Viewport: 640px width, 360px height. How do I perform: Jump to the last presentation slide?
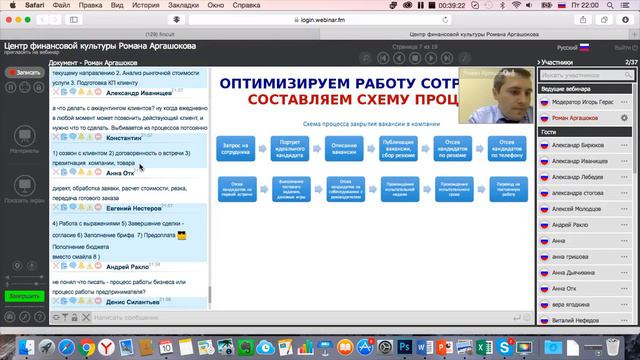tap(447, 58)
